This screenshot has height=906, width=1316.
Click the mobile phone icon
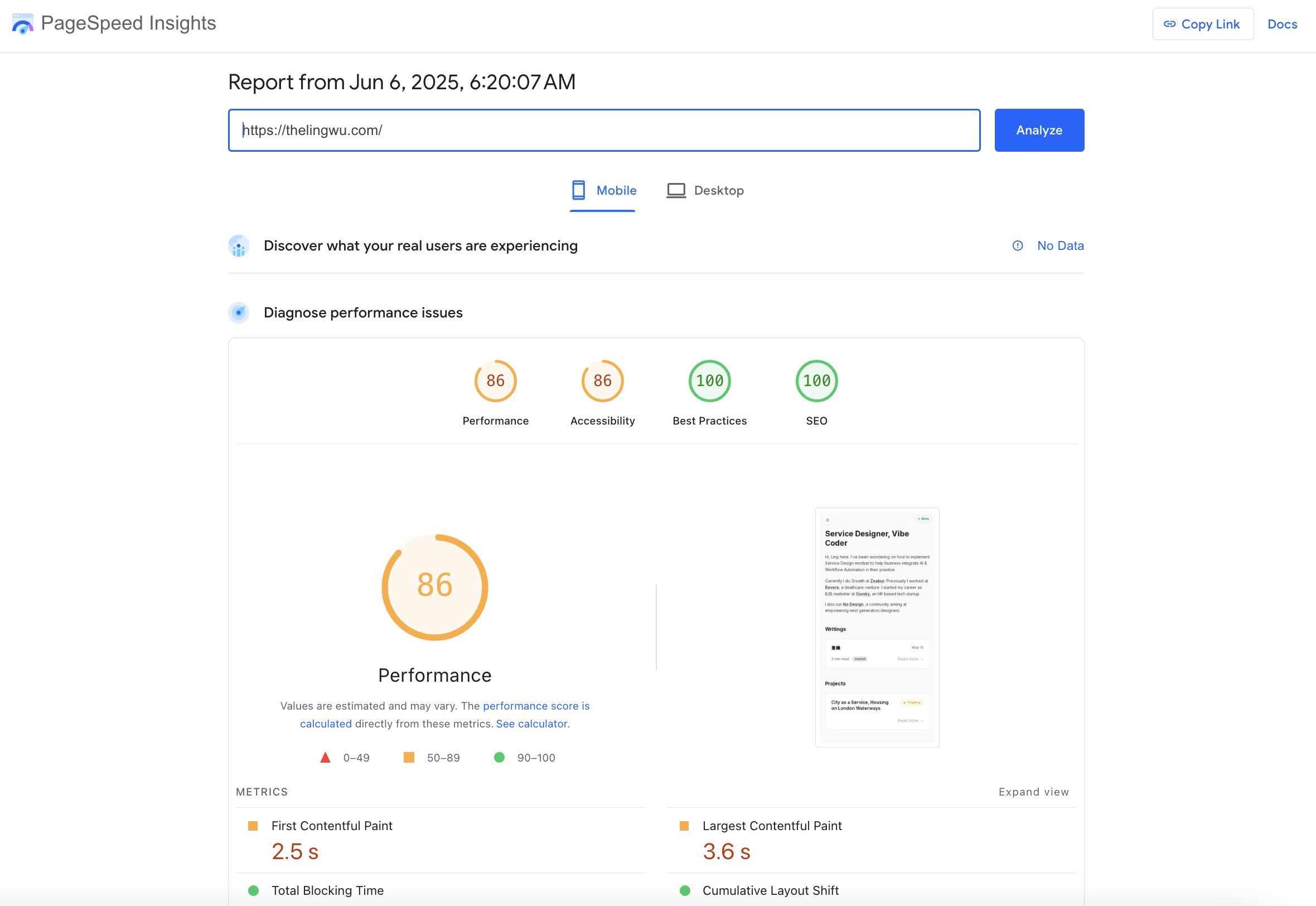[578, 190]
